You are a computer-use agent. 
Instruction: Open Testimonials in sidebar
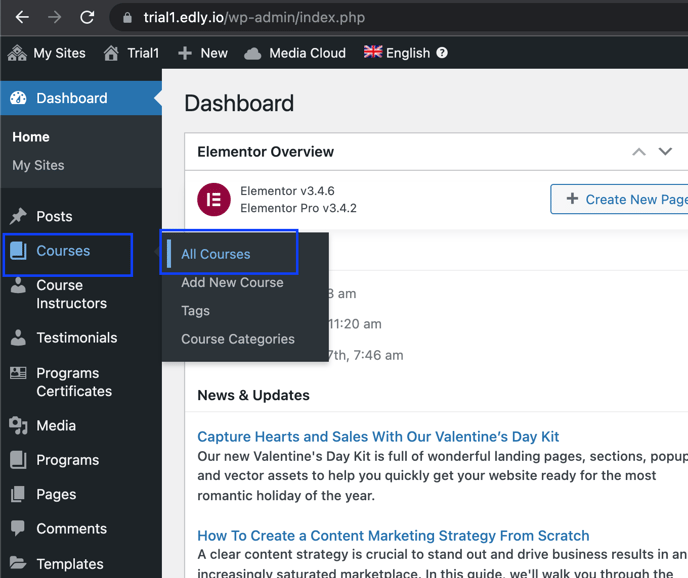click(x=77, y=337)
